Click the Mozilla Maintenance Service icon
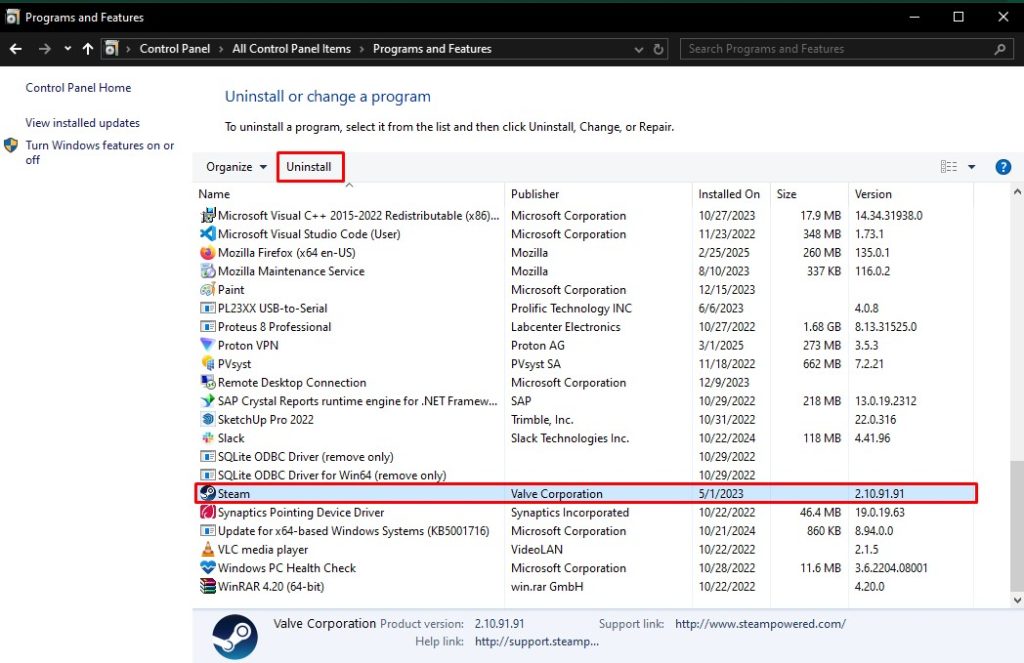 click(208, 270)
